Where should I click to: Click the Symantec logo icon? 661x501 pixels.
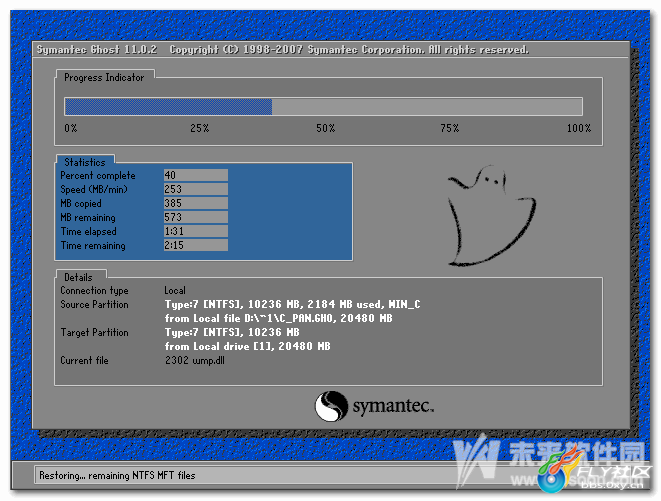point(331,406)
